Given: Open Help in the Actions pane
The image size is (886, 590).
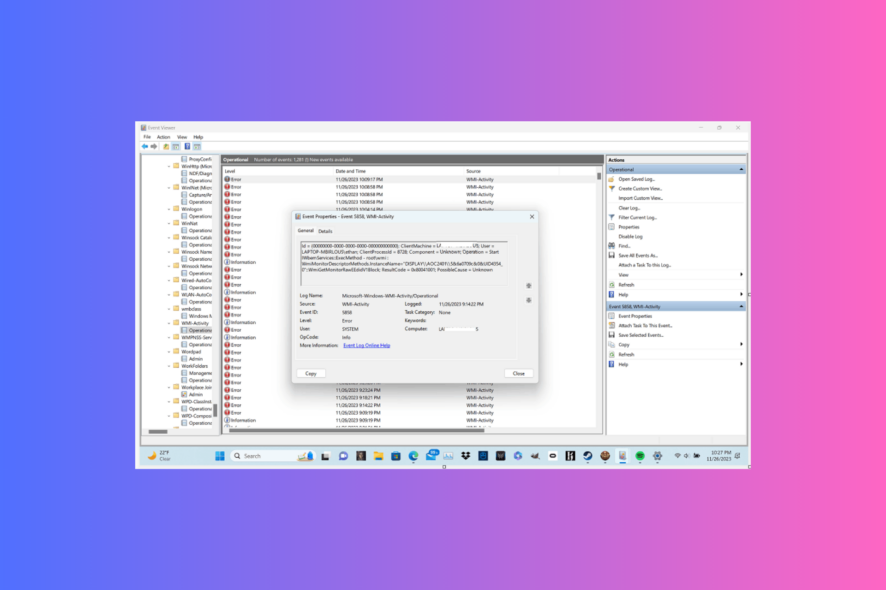Looking at the screenshot, I should pyautogui.click(x=622, y=294).
